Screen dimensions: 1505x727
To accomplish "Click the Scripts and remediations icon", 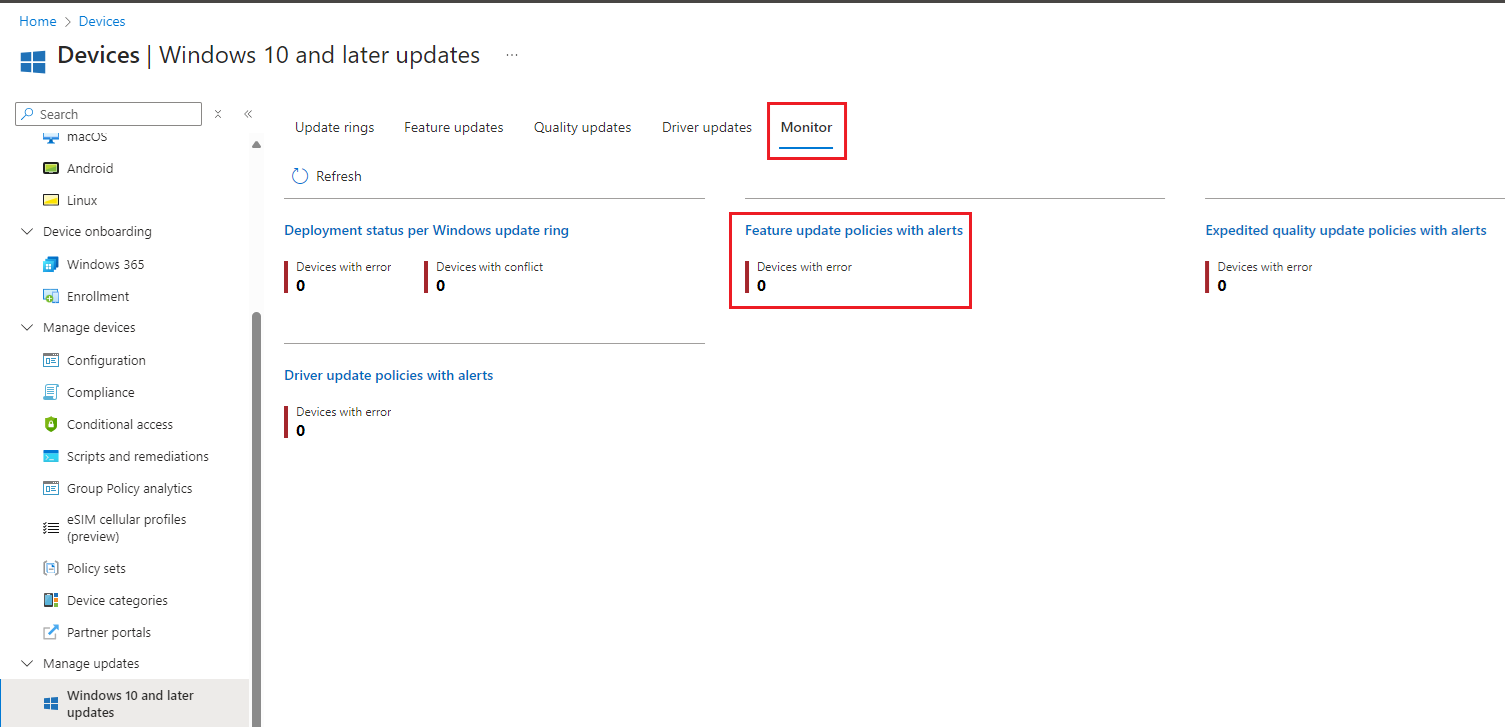I will point(51,456).
